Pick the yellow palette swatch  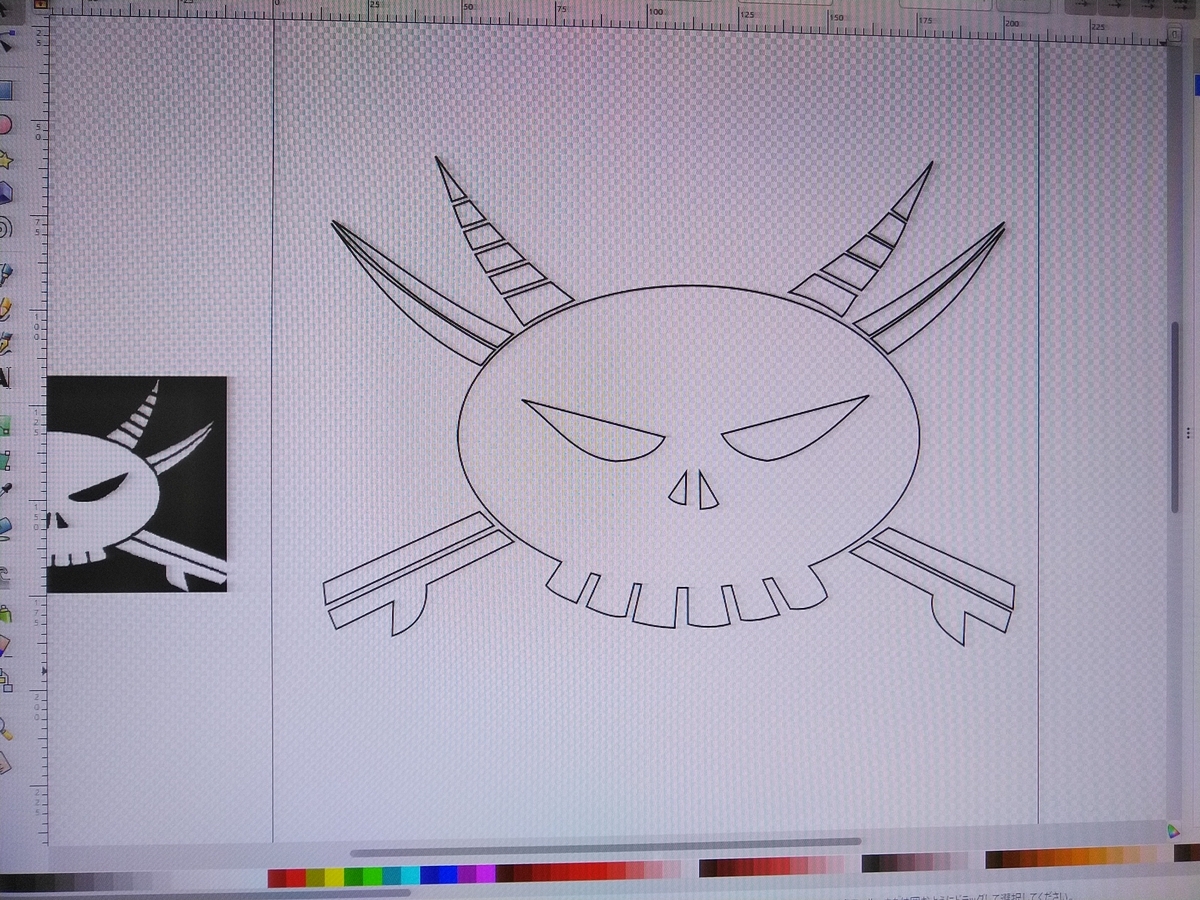(334, 877)
